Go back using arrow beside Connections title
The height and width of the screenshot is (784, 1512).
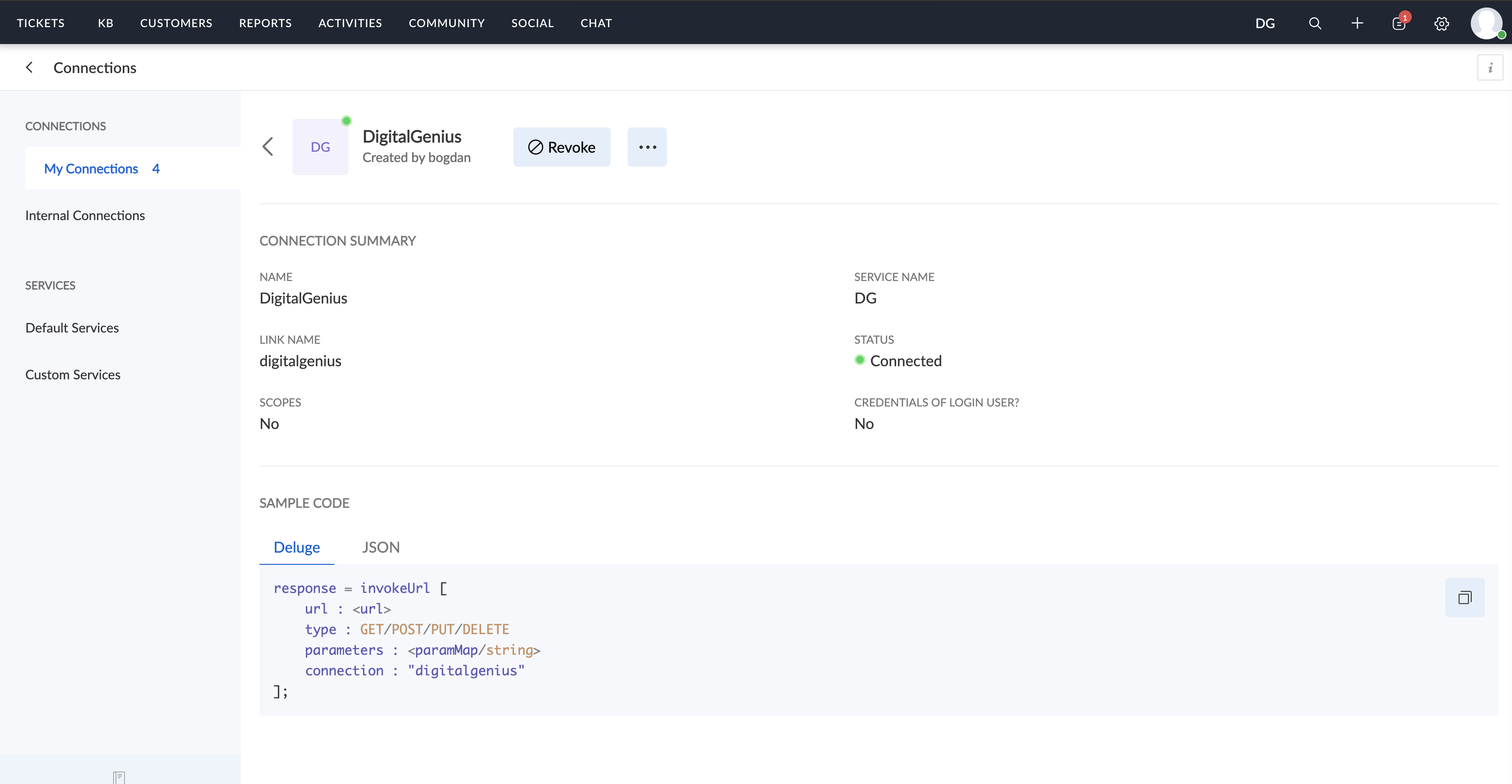(30, 67)
